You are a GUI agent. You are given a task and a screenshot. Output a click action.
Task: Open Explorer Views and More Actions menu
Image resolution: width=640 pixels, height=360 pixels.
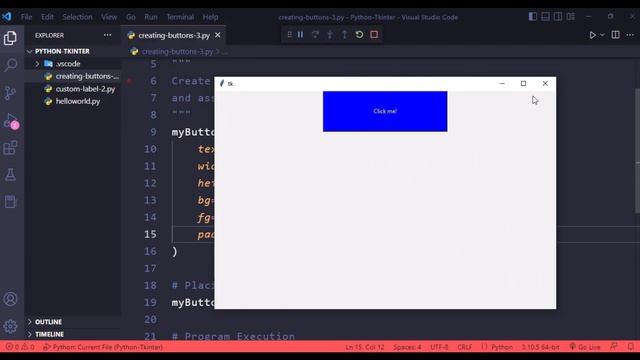107,35
